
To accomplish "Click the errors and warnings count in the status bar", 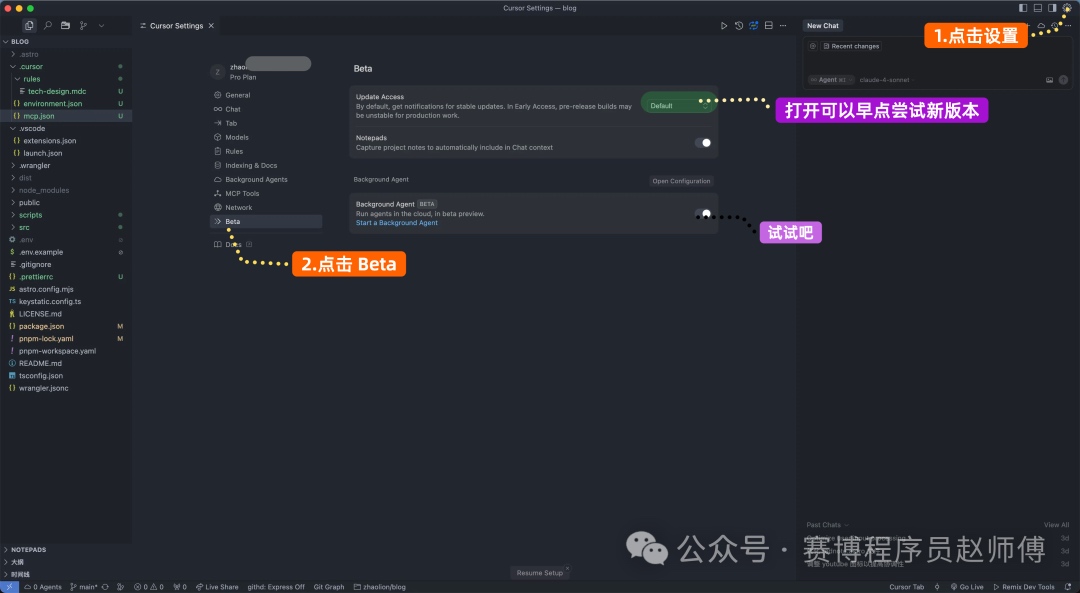I will click(x=149, y=587).
